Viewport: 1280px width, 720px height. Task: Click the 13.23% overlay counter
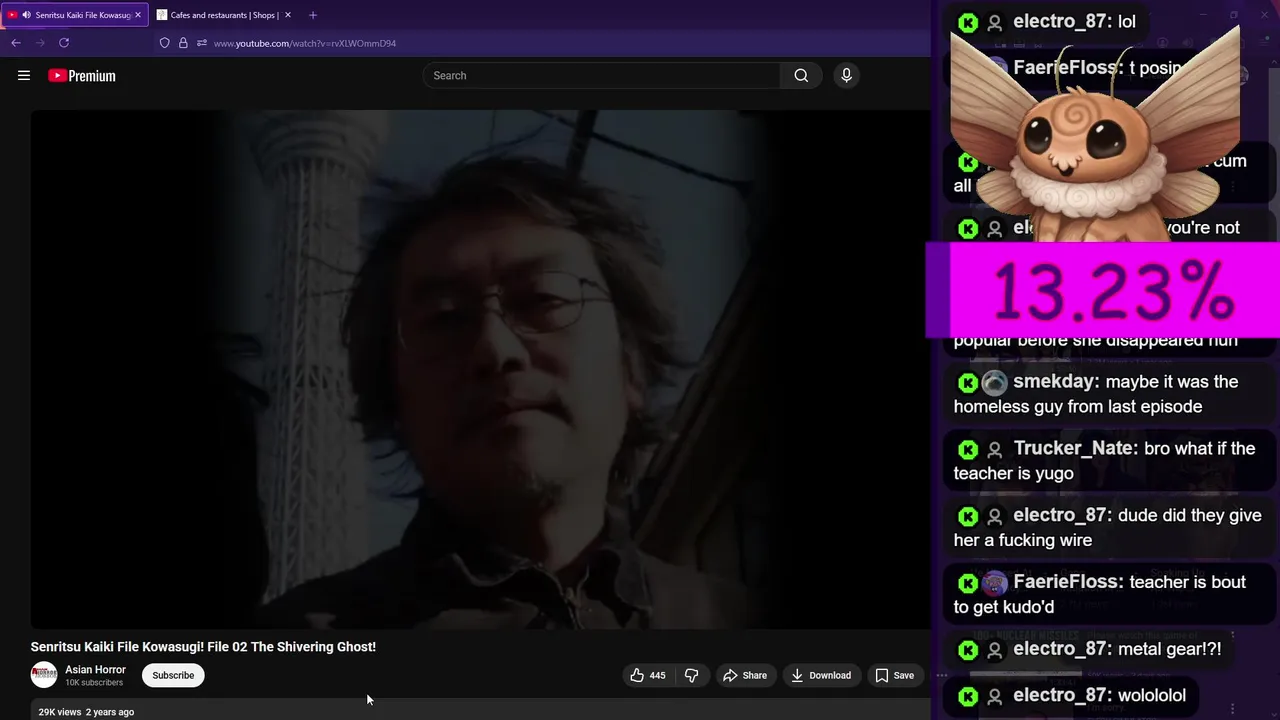(x=1103, y=291)
